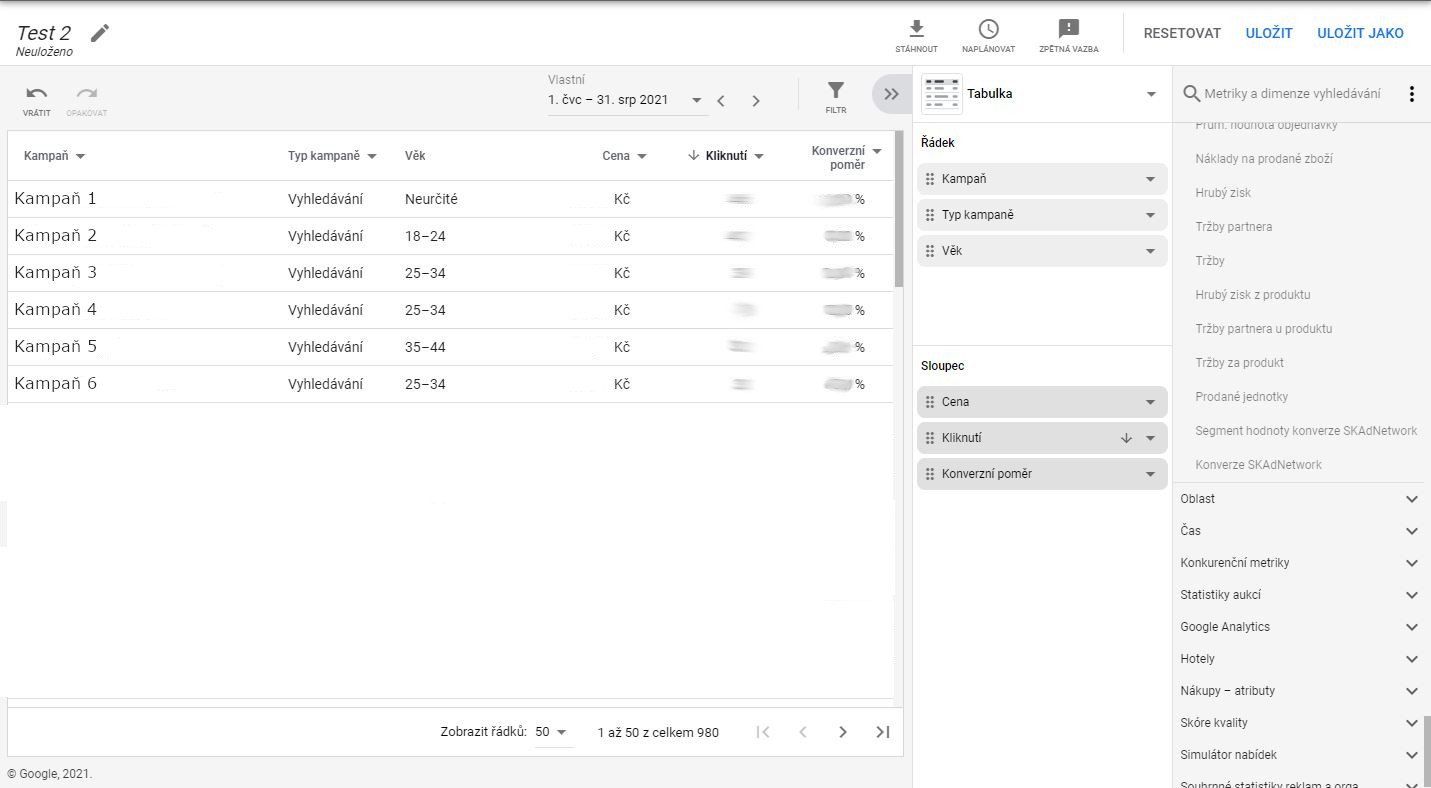Focus the Metriky a dimenze search field
Screen dimensions: 1431x788
tap(1292, 94)
